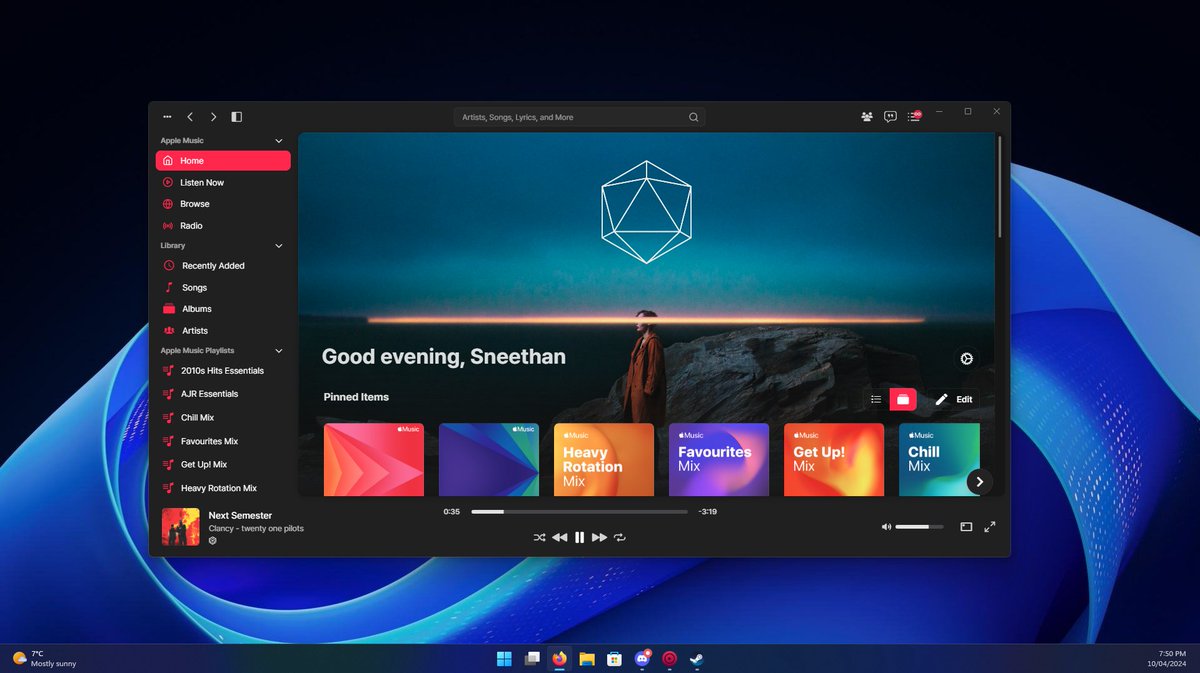Open Heavy Rotation Mix in the sidebar playlists

coord(223,488)
